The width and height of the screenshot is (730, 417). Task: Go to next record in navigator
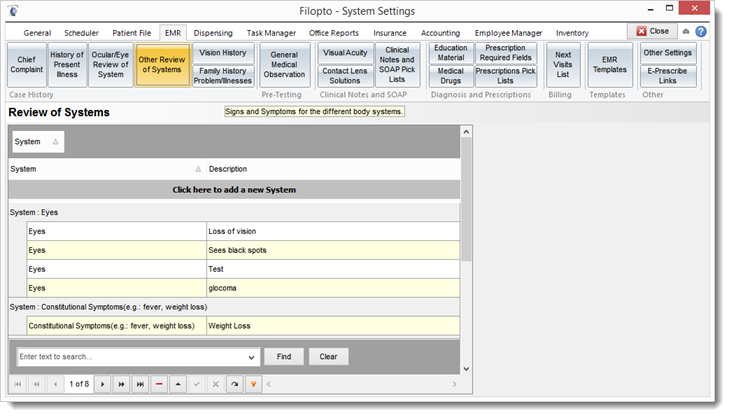point(102,384)
